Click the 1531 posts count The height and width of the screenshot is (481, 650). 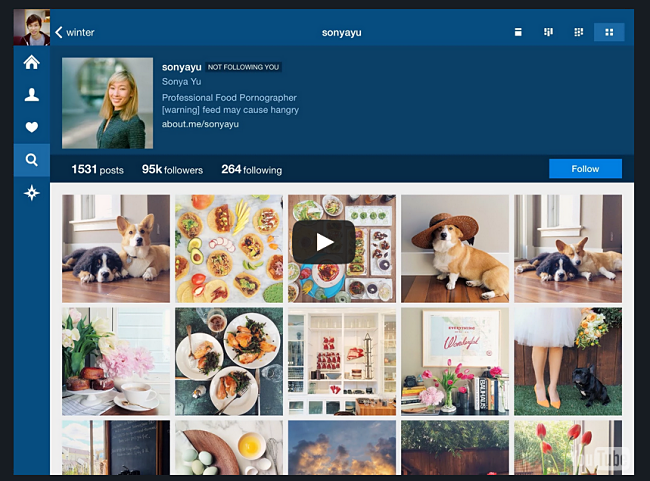tap(97, 170)
